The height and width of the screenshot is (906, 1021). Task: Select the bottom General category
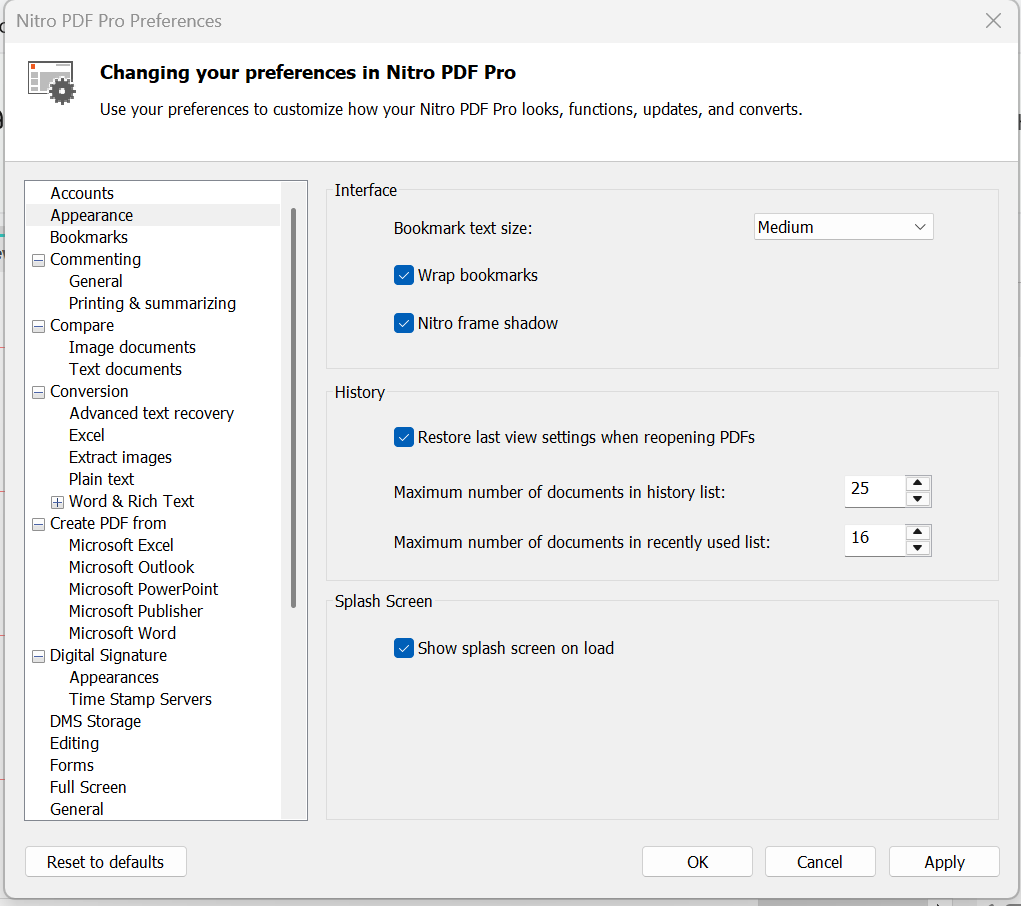(77, 810)
